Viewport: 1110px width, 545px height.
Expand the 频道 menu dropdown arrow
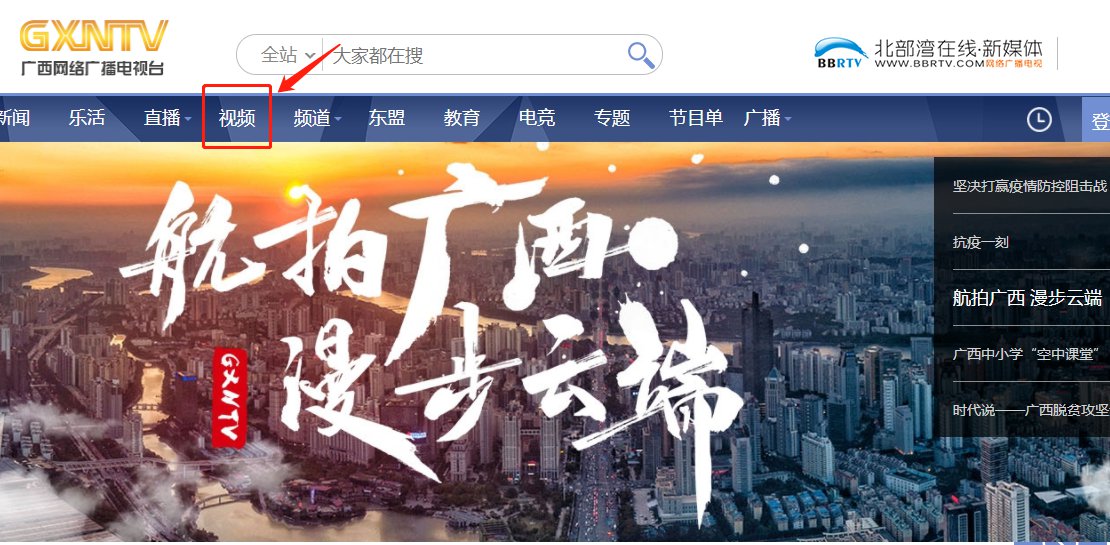338,119
